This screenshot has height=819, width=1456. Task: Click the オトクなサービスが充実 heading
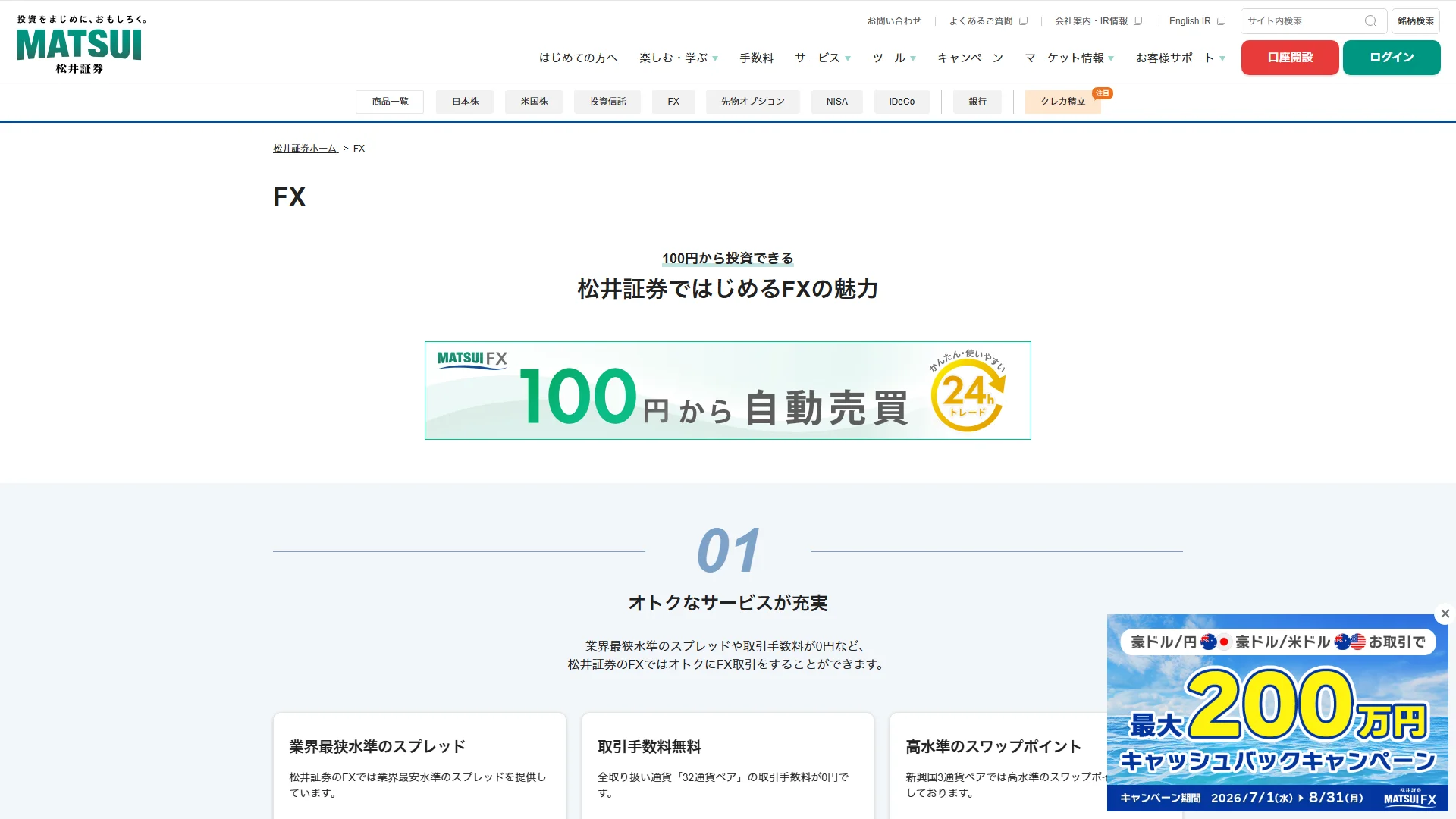click(x=728, y=603)
